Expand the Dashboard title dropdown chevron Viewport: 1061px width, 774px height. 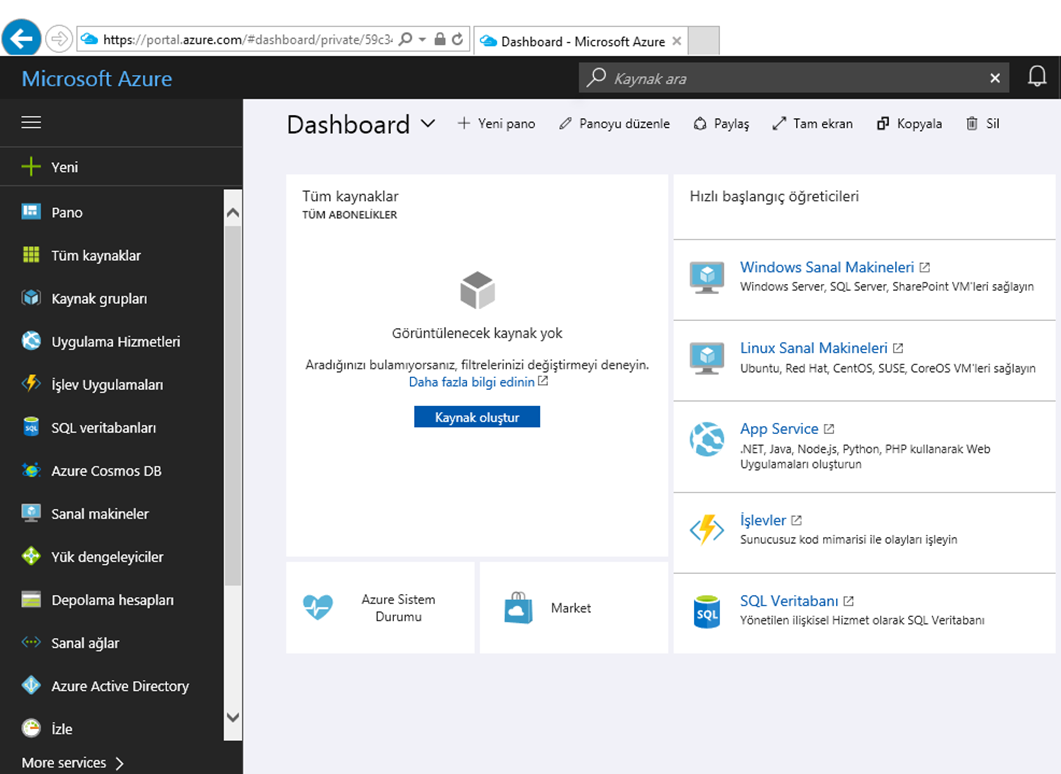click(428, 124)
